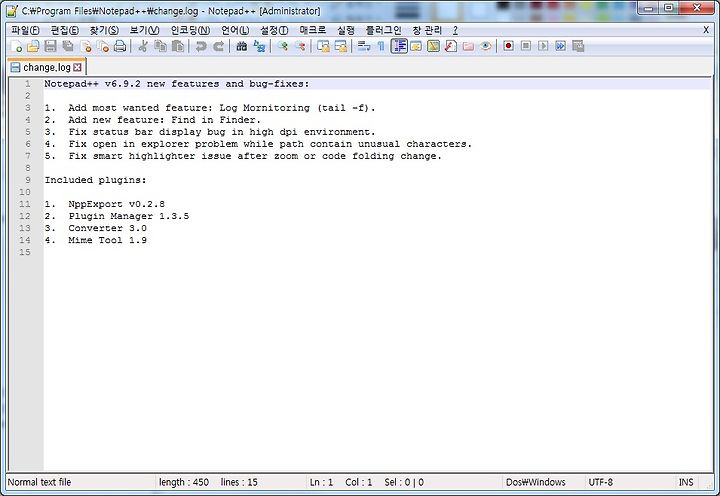The image size is (720, 496).
Task: Save the current recorded macro icon
Action: coord(578,46)
